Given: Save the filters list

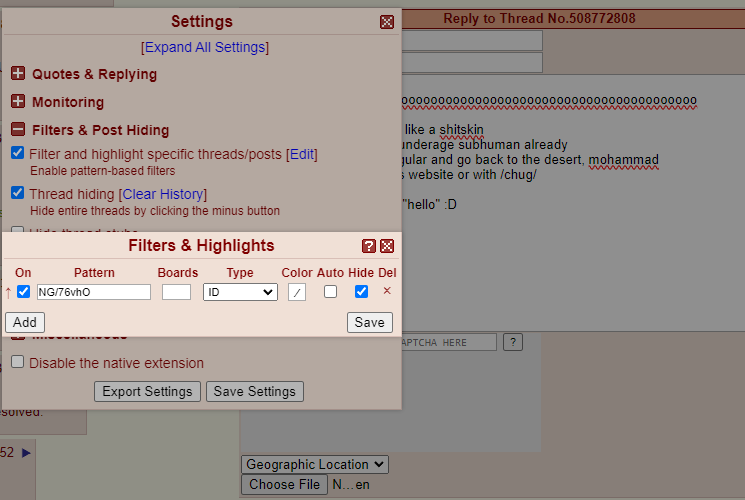Looking at the screenshot, I should click(x=370, y=322).
